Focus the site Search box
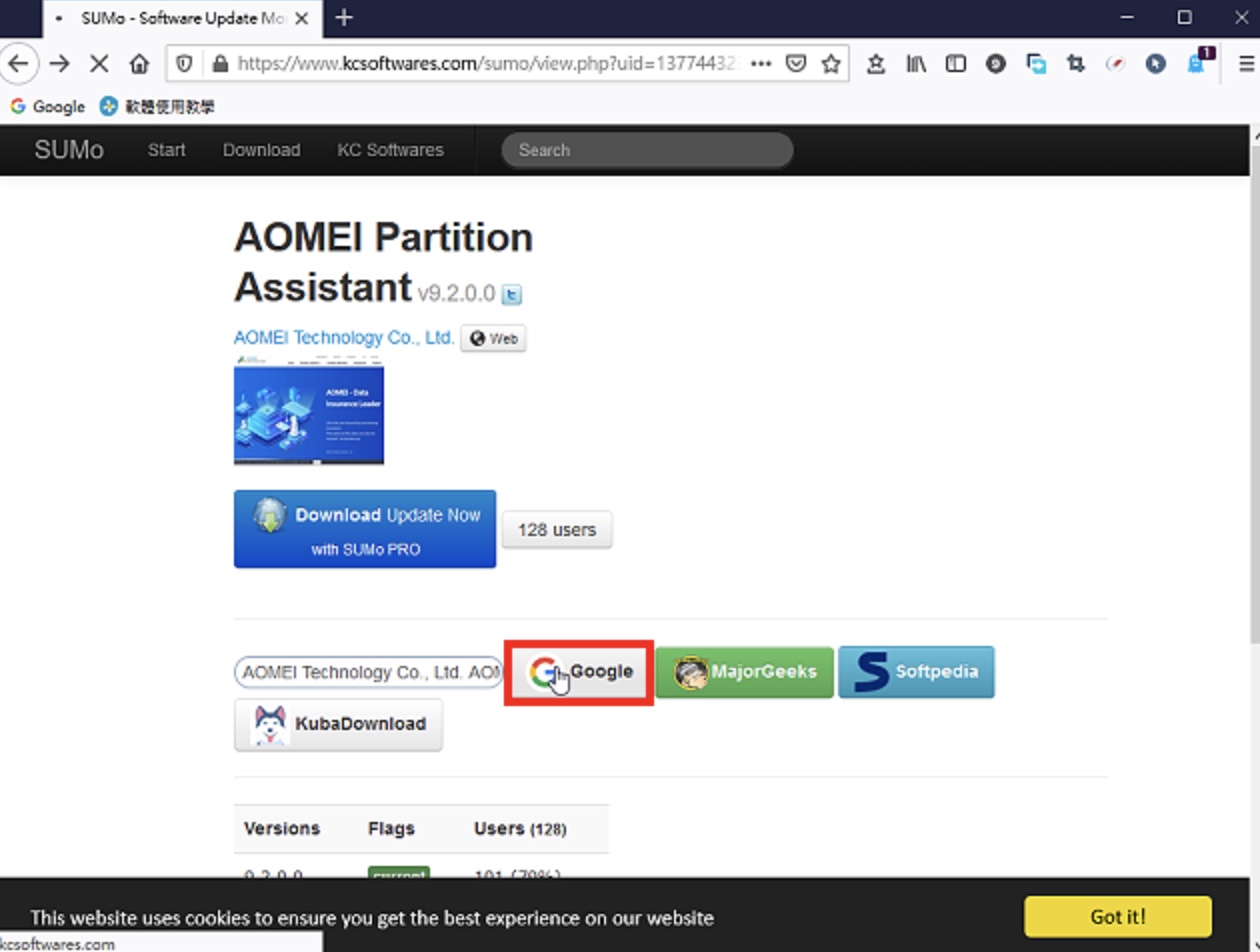 (647, 150)
